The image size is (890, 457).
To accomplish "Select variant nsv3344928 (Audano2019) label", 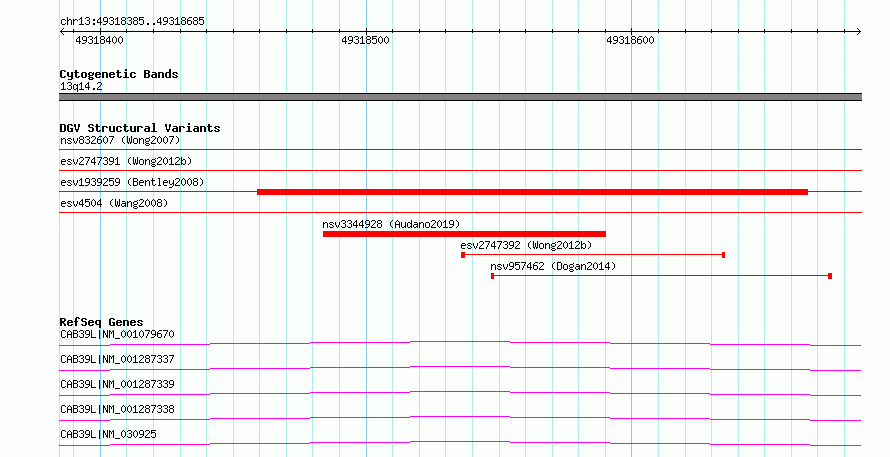I will 391,224.
